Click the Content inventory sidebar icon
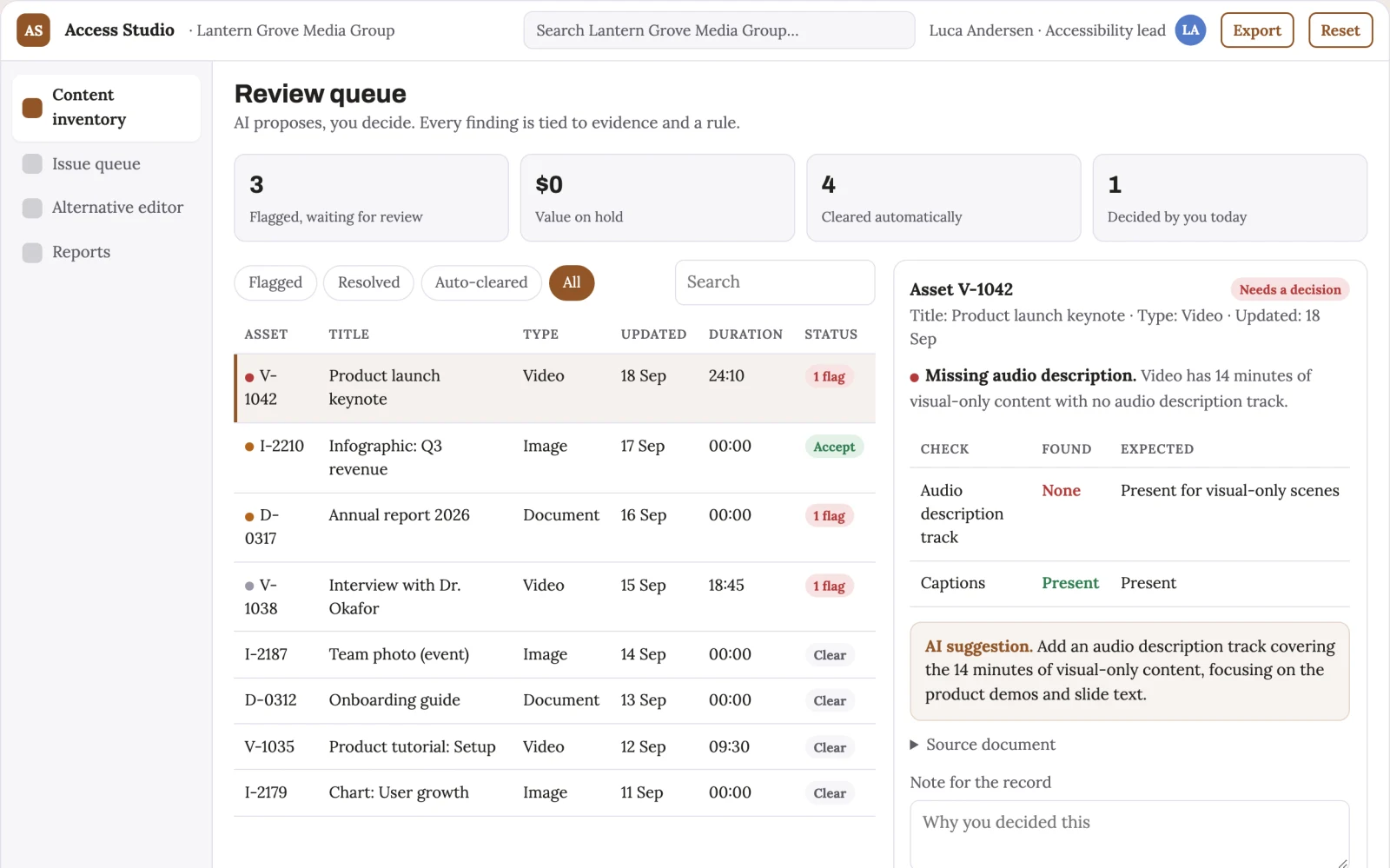Image resolution: width=1390 pixels, height=868 pixels. click(32, 108)
